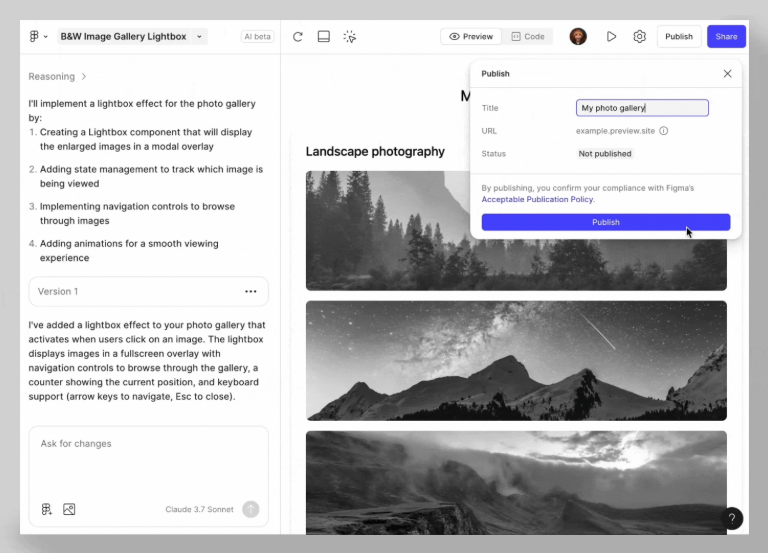Confirm with the wide blue Publish button
Screen dimensions: 768x553
(x=606, y=222)
